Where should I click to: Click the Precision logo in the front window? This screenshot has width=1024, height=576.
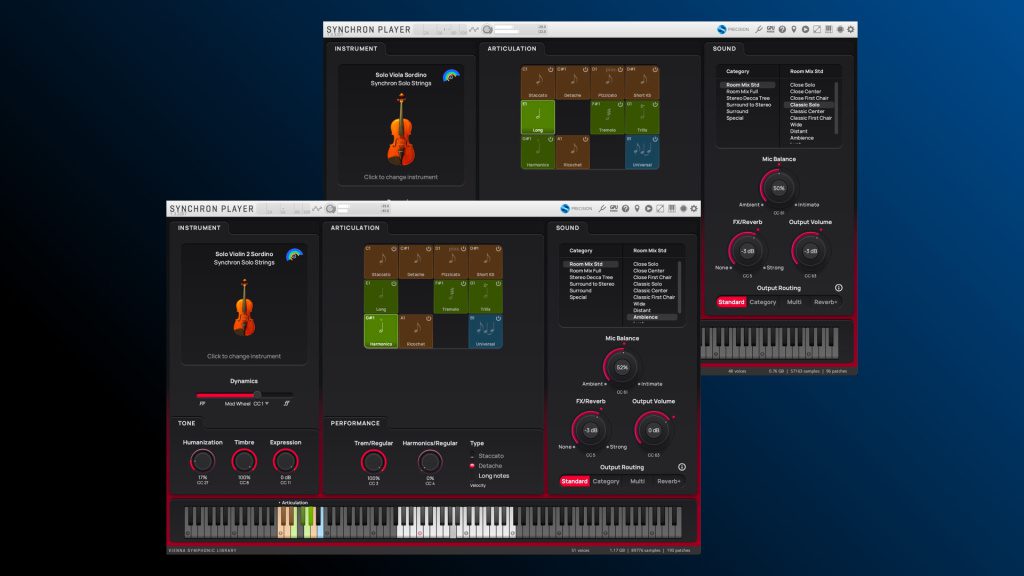pos(577,208)
